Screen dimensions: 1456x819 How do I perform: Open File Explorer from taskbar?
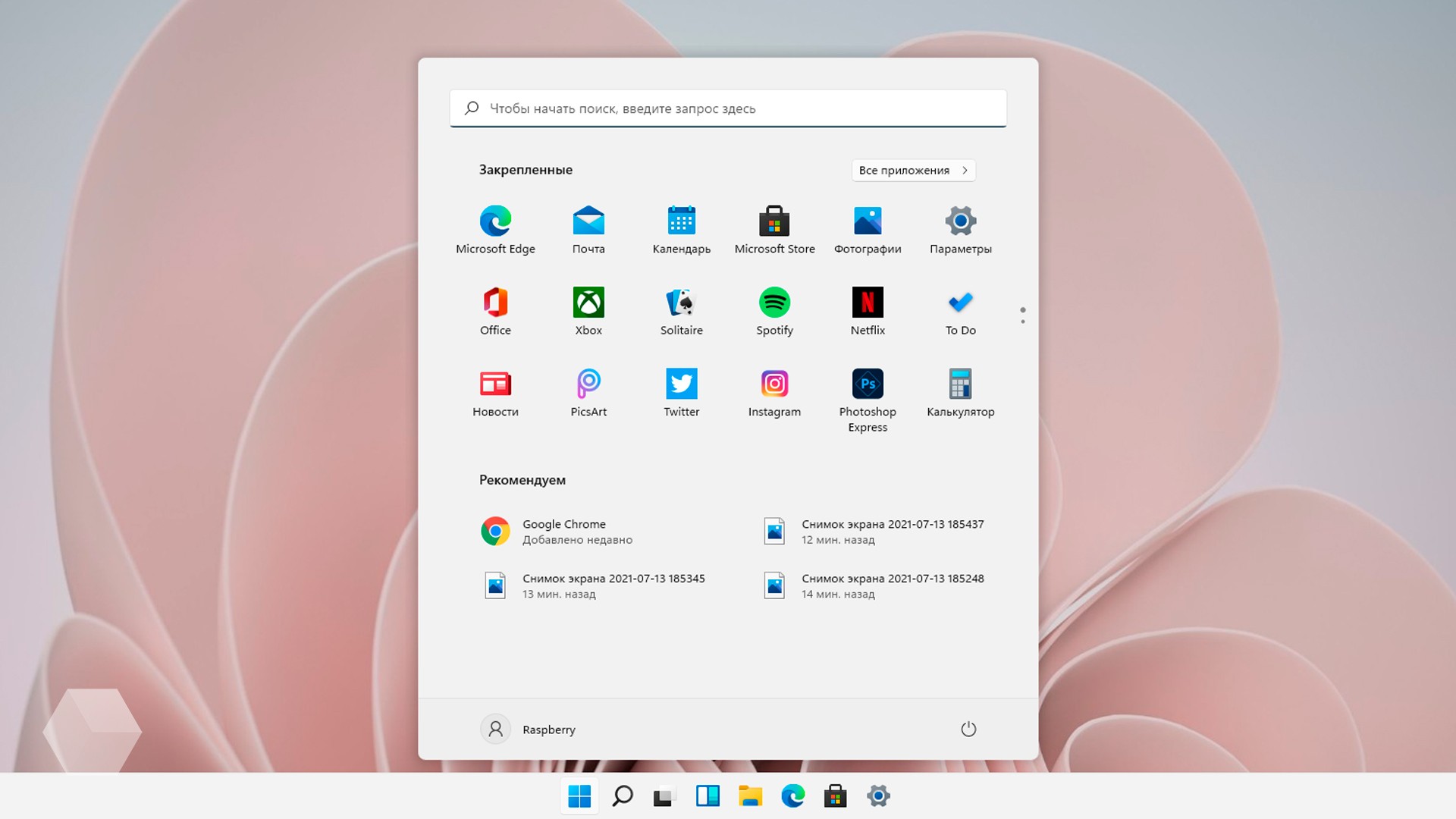point(750,796)
